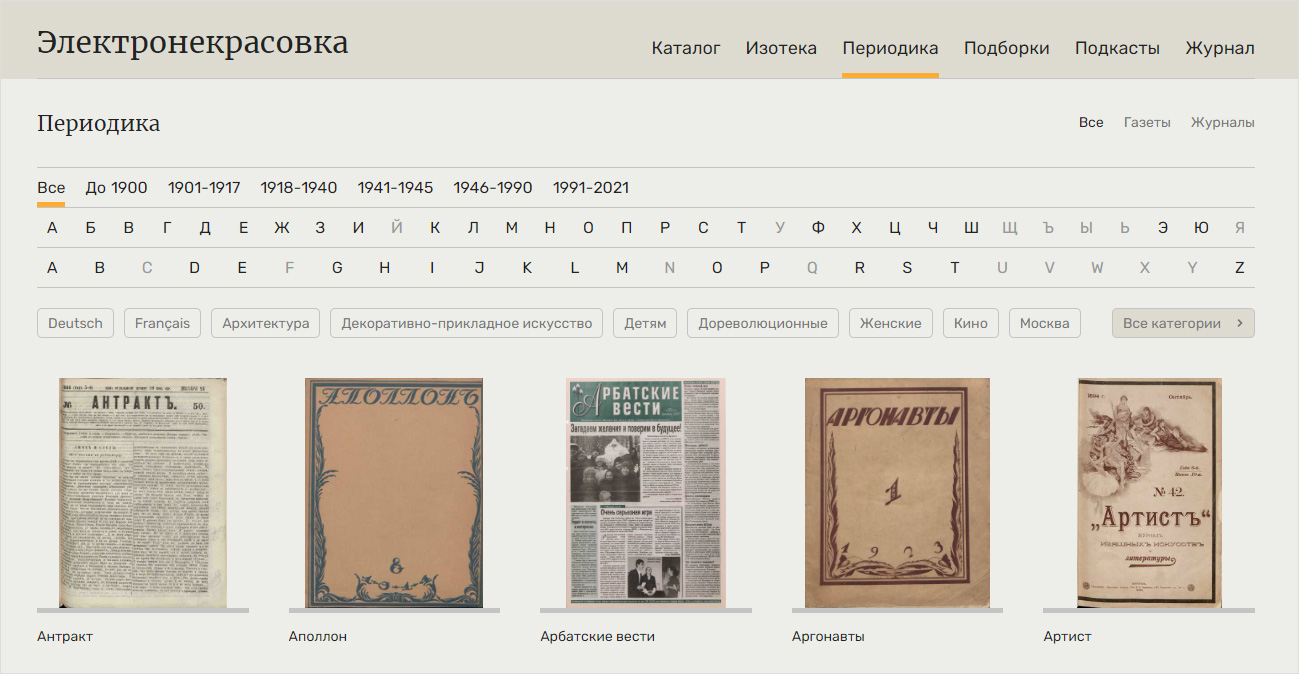Filter periodicals by Газеты
1299x674 pixels.
pos(1147,122)
